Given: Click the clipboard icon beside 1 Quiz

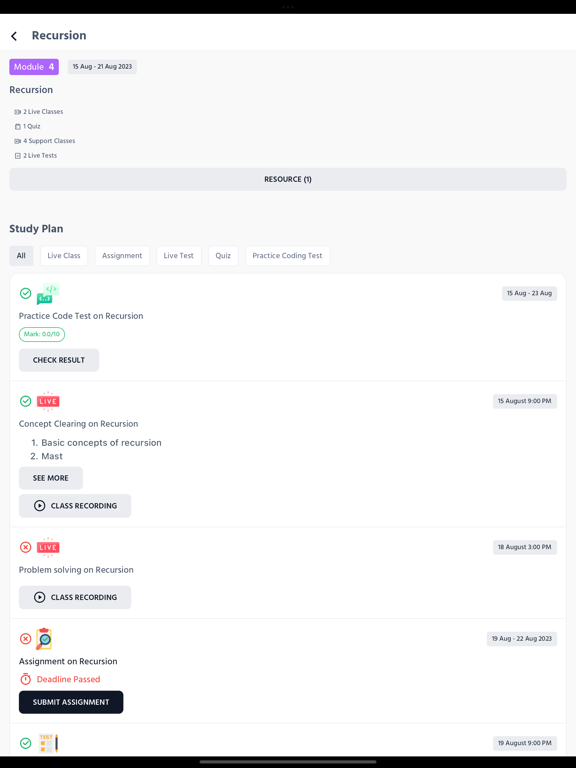Looking at the screenshot, I should pos(18,126).
